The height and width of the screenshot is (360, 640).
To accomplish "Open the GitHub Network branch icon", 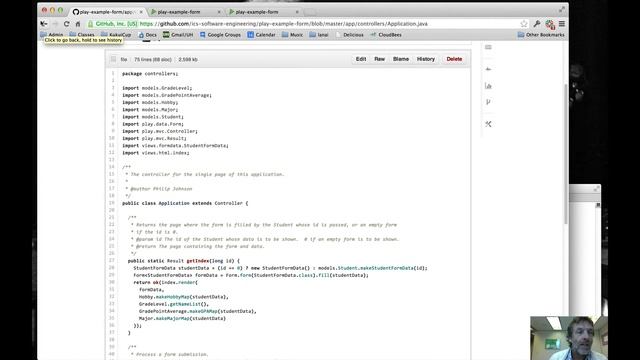I will [488, 102].
